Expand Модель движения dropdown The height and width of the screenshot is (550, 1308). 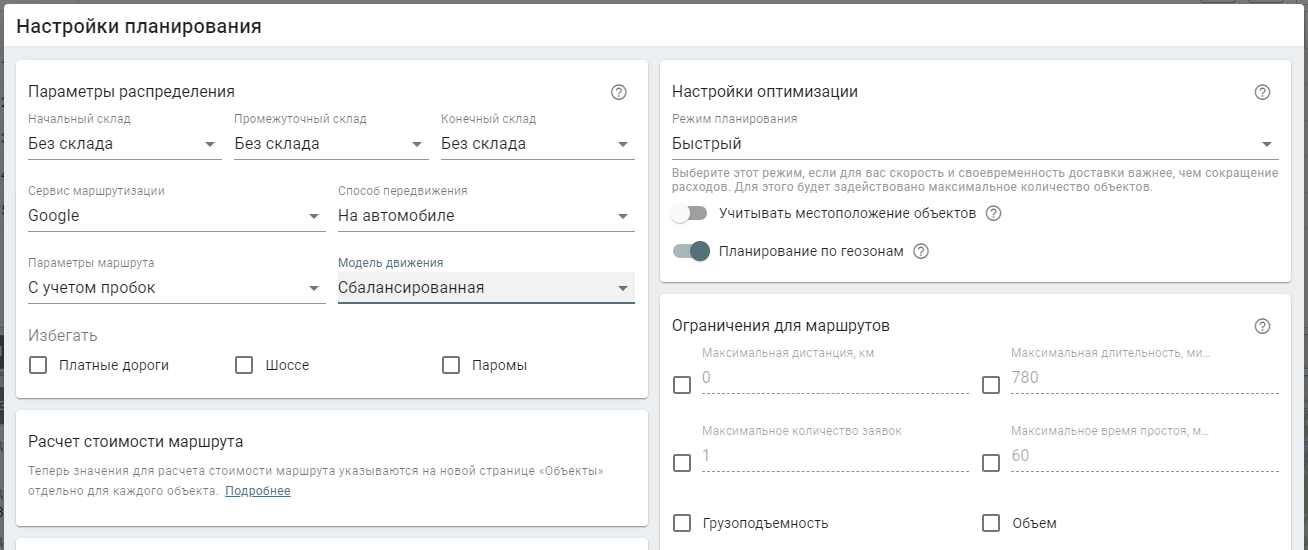485,288
